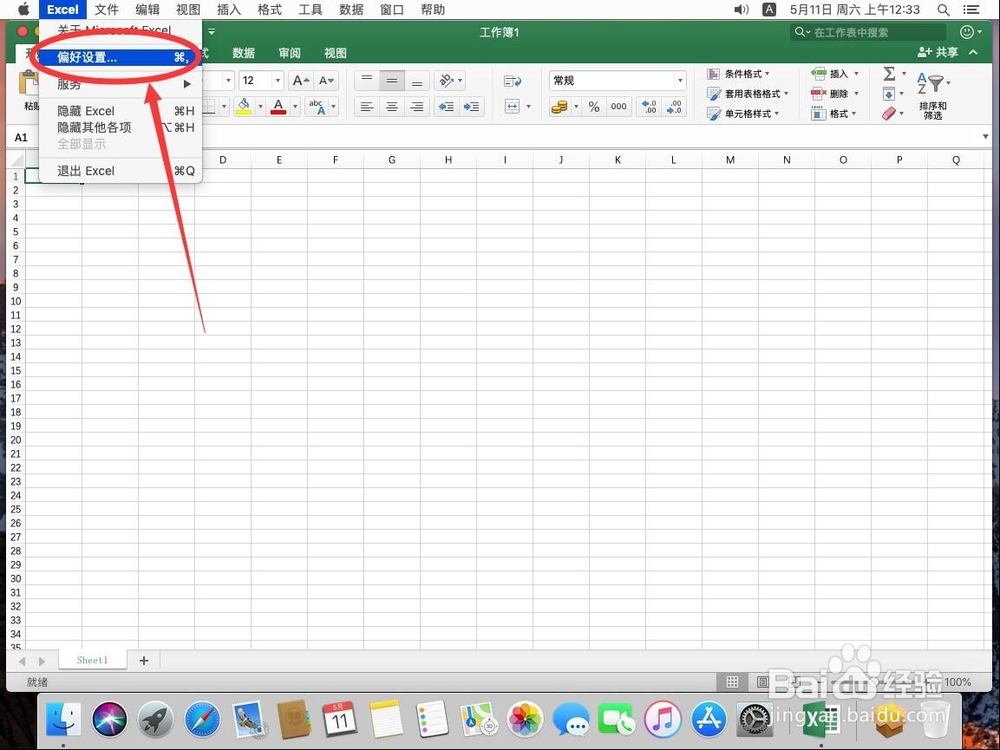1000x750 pixels.
Task: Select column header G
Action: (392, 160)
